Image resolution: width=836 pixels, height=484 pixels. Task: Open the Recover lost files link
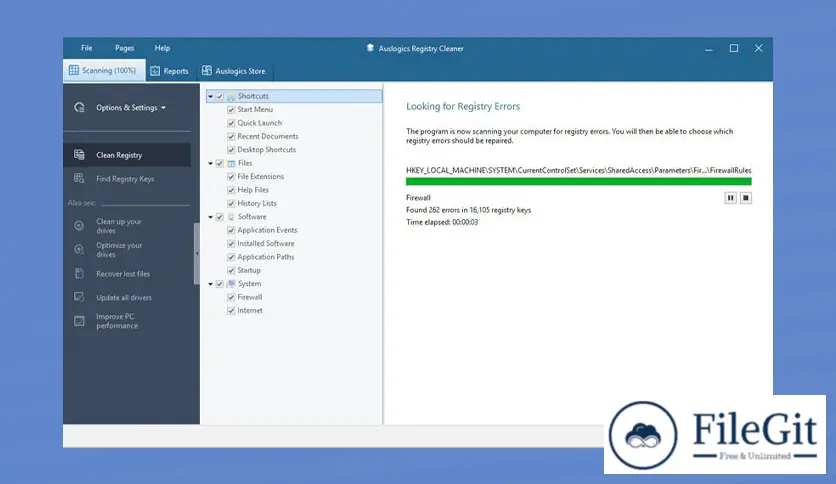point(123,273)
